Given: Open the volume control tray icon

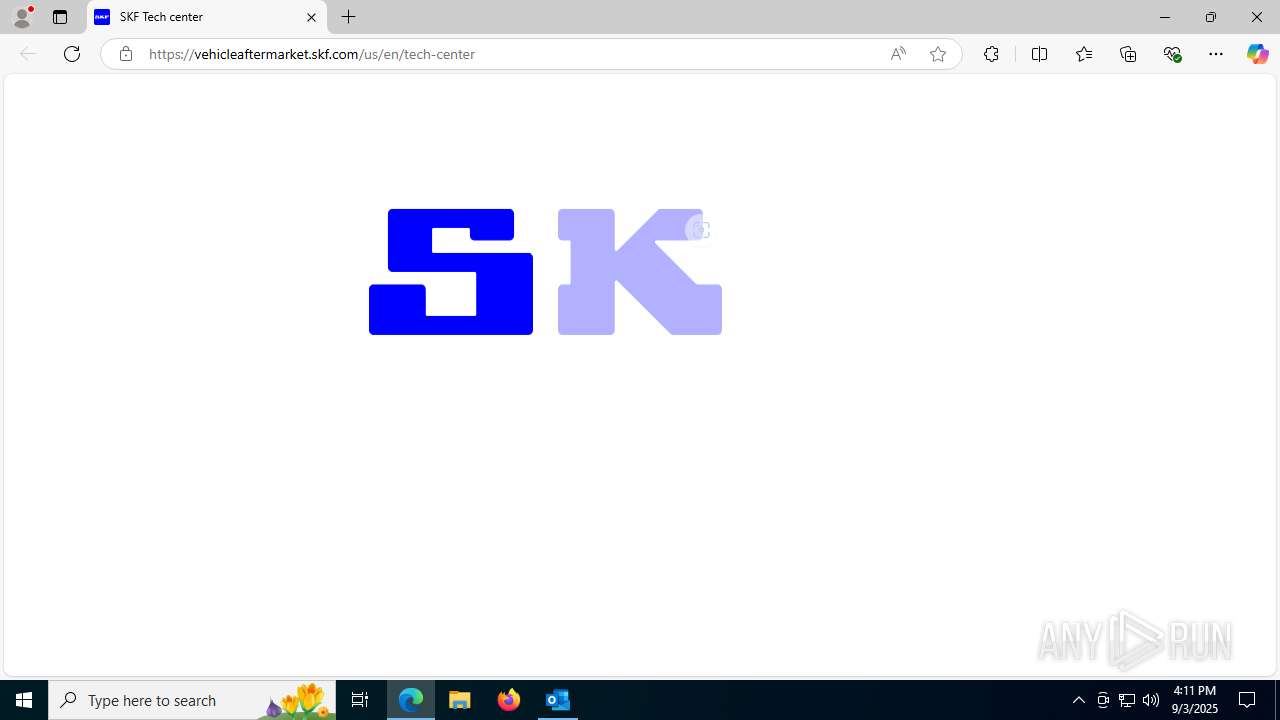Looking at the screenshot, I should click(x=1151, y=700).
